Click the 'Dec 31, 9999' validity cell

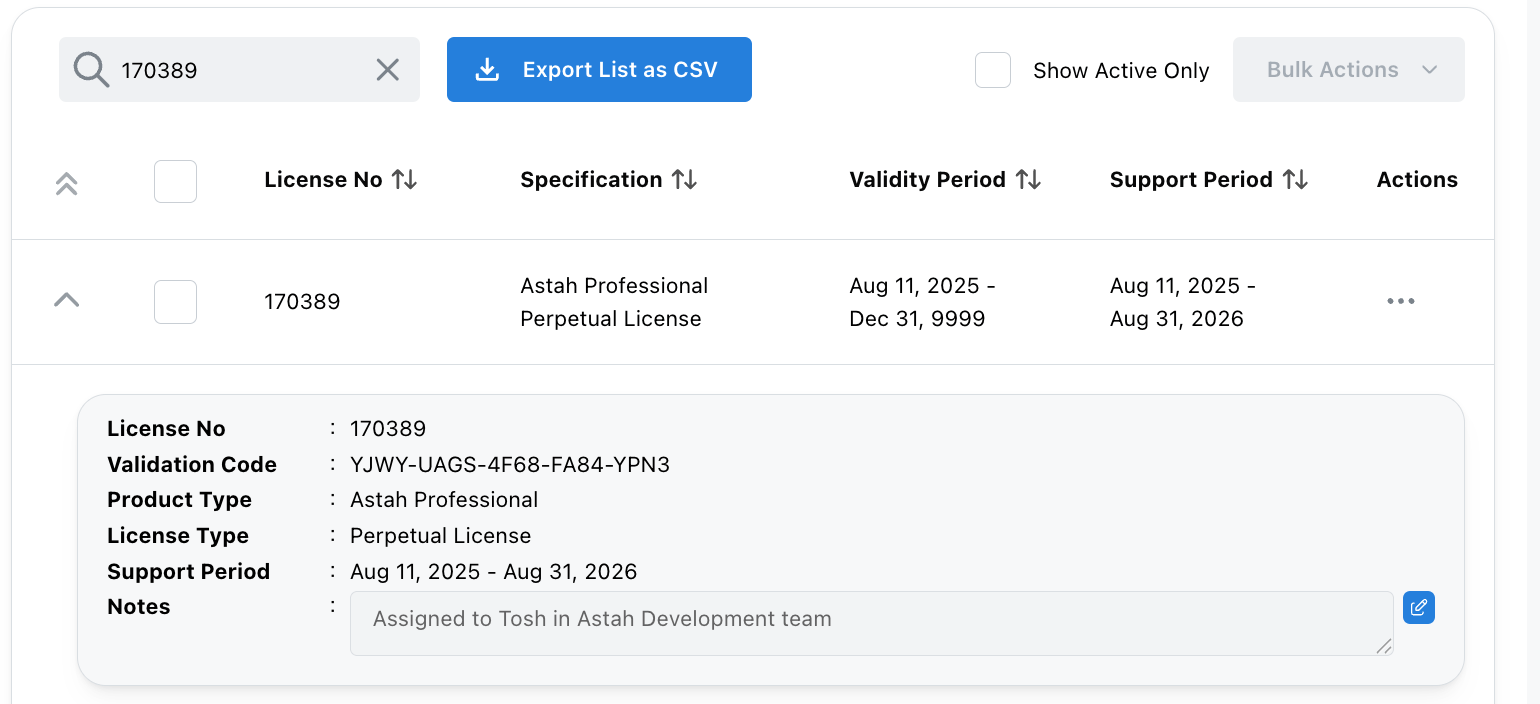point(917,319)
